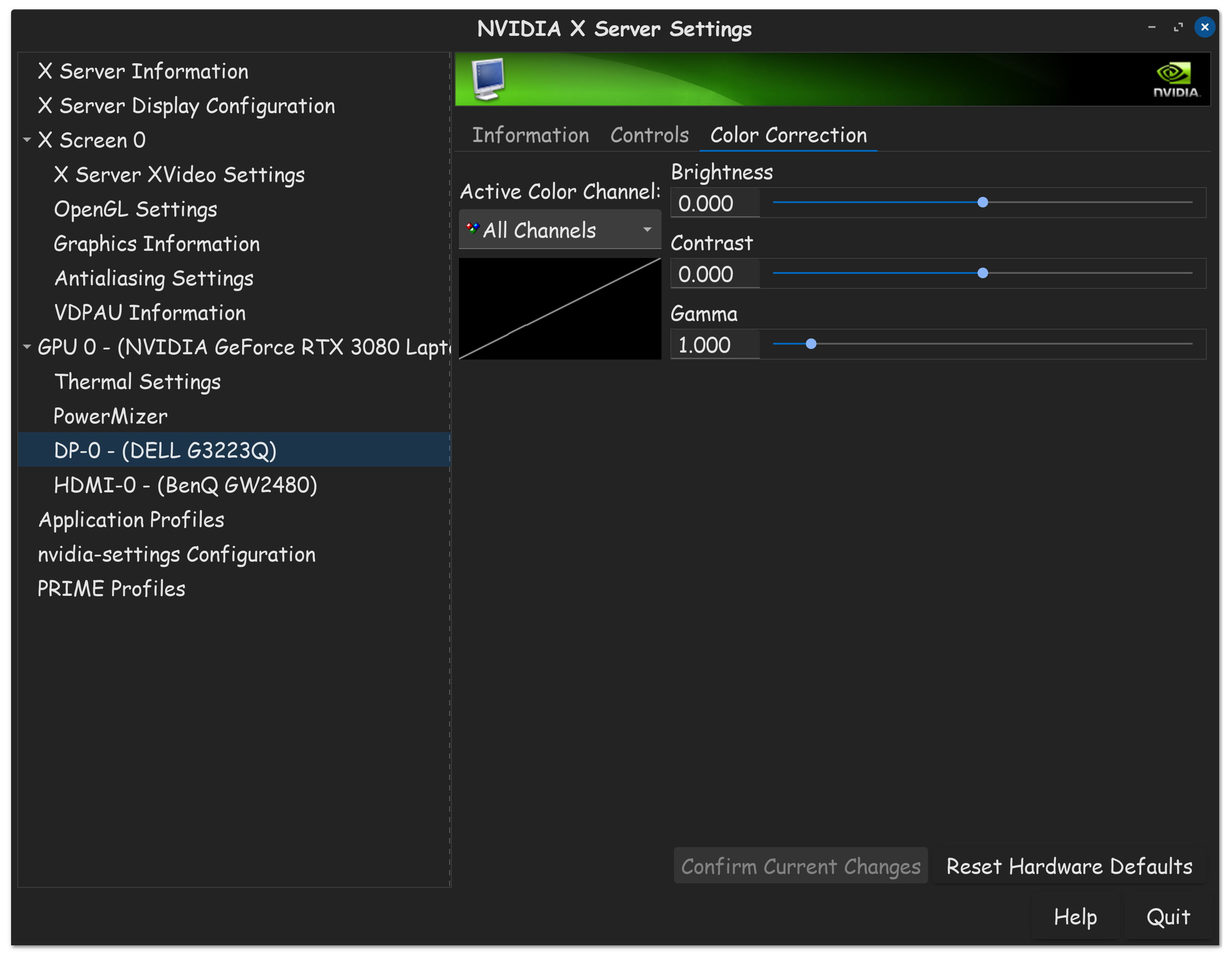Switch to the Information tab
This screenshot has width=1232, height=959.
click(530, 135)
